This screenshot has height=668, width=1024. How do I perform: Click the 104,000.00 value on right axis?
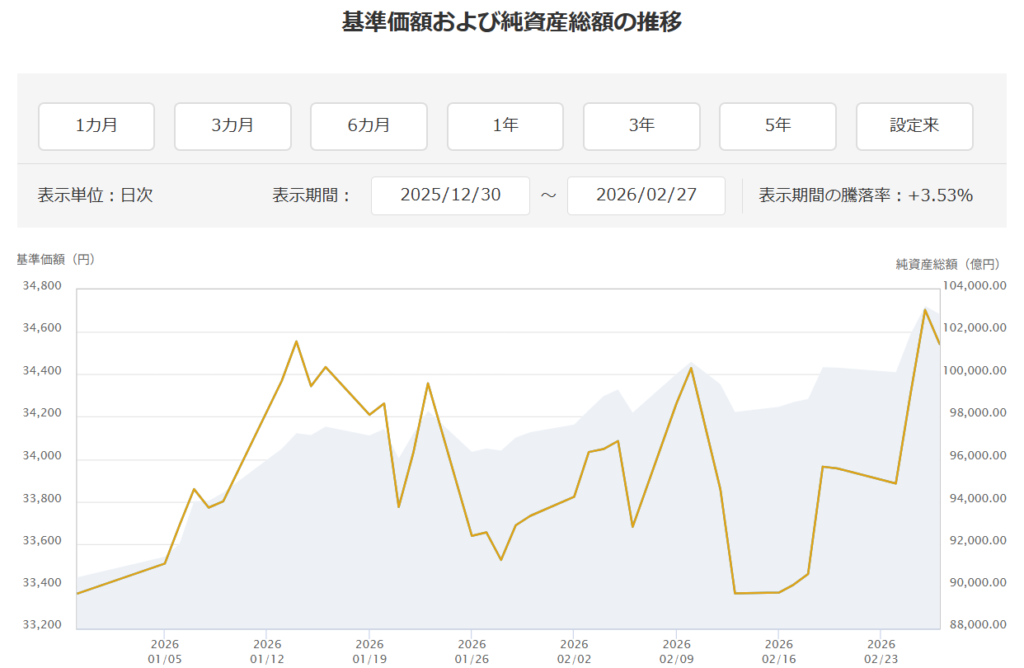[x=981, y=287]
